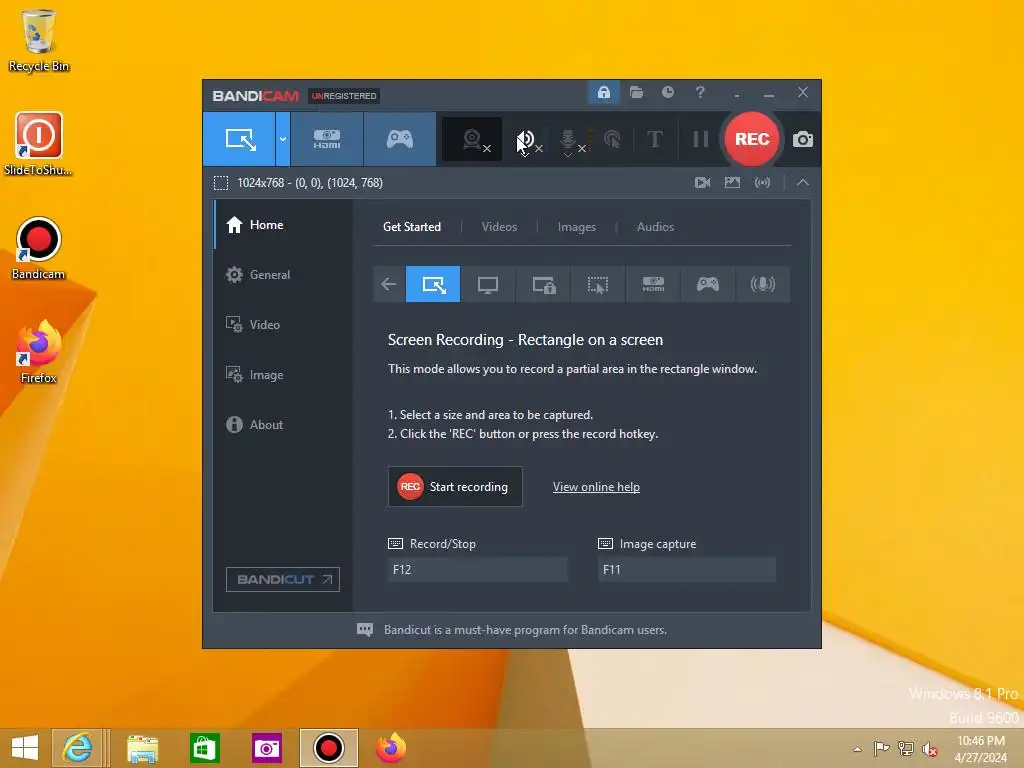Switch to the Videos tab

point(499,227)
